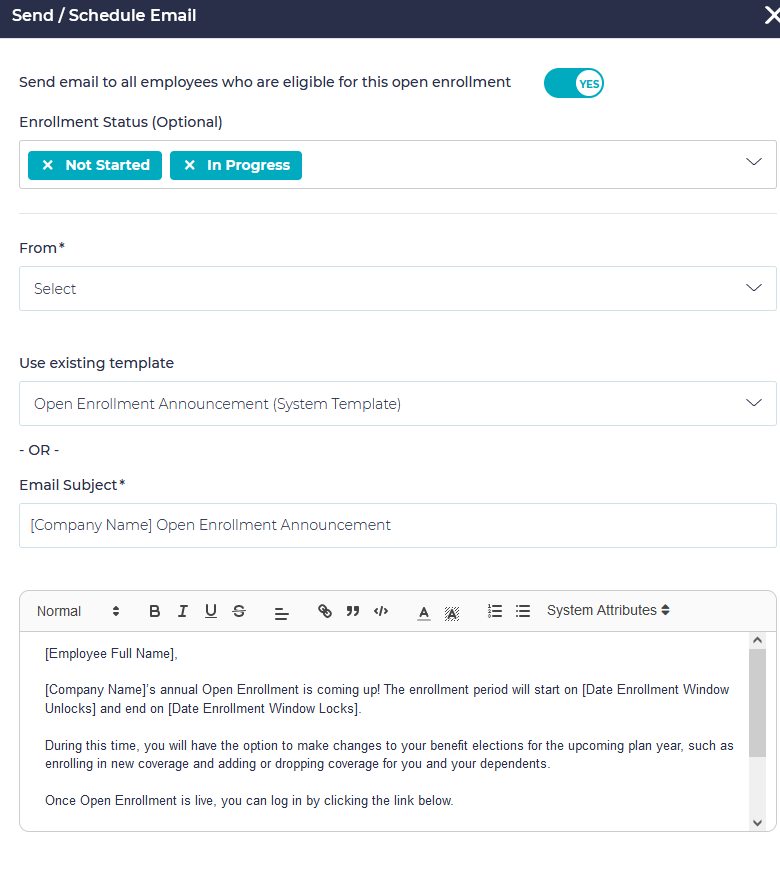Screen dimensions: 780x872
Task: Toggle bold formatting in the editor toolbar
Action: coord(155,610)
